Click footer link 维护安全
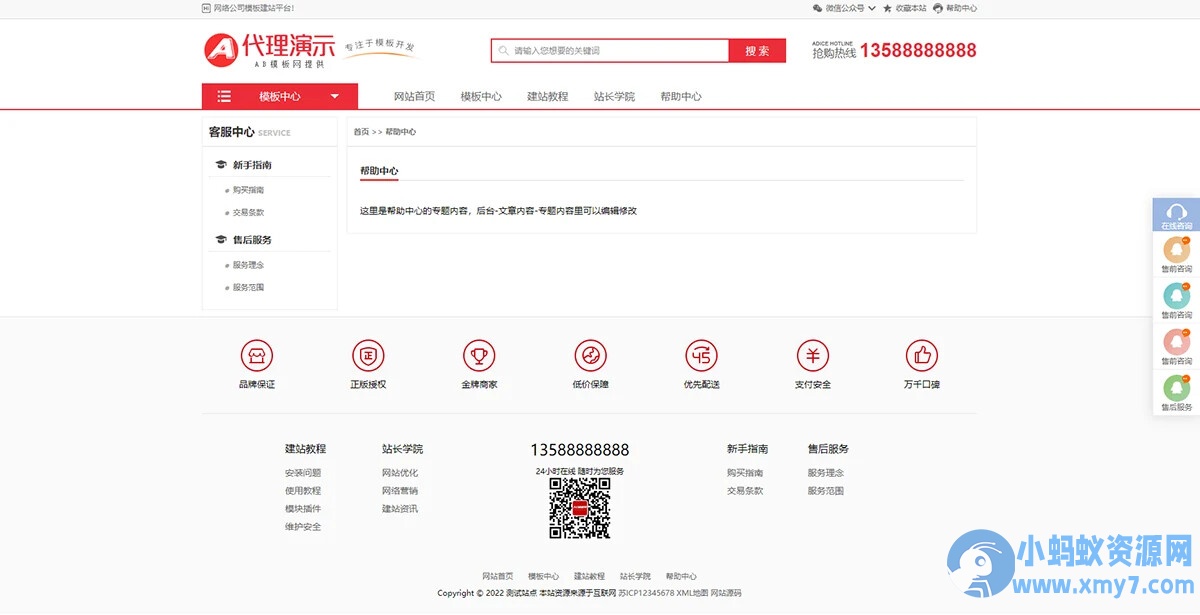Image resolution: width=1200 pixels, height=615 pixels. (303, 527)
